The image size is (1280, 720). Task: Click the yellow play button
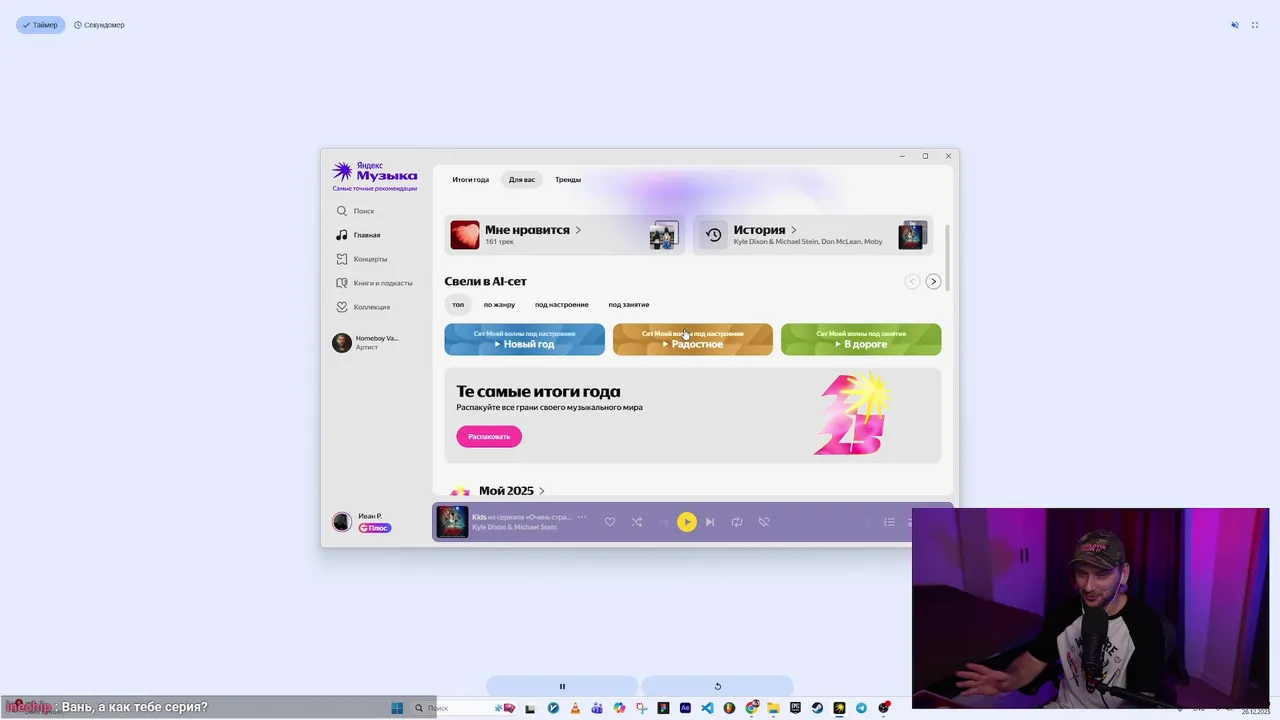click(x=686, y=522)
